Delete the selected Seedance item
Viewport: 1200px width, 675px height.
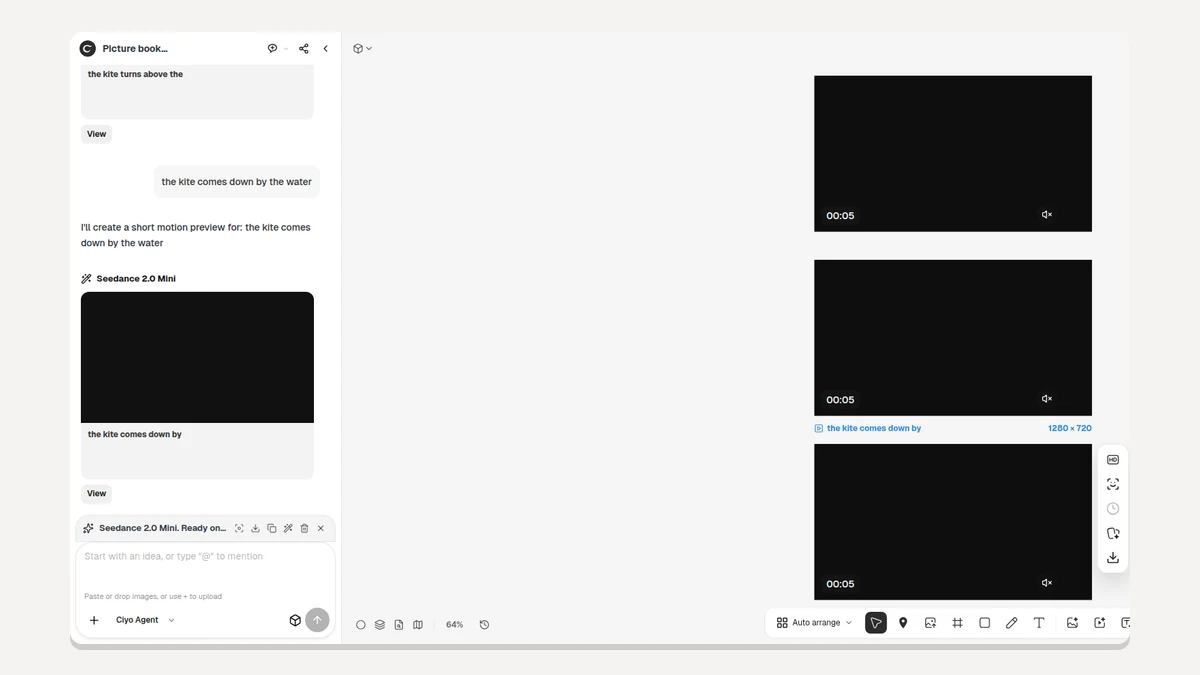304,528
